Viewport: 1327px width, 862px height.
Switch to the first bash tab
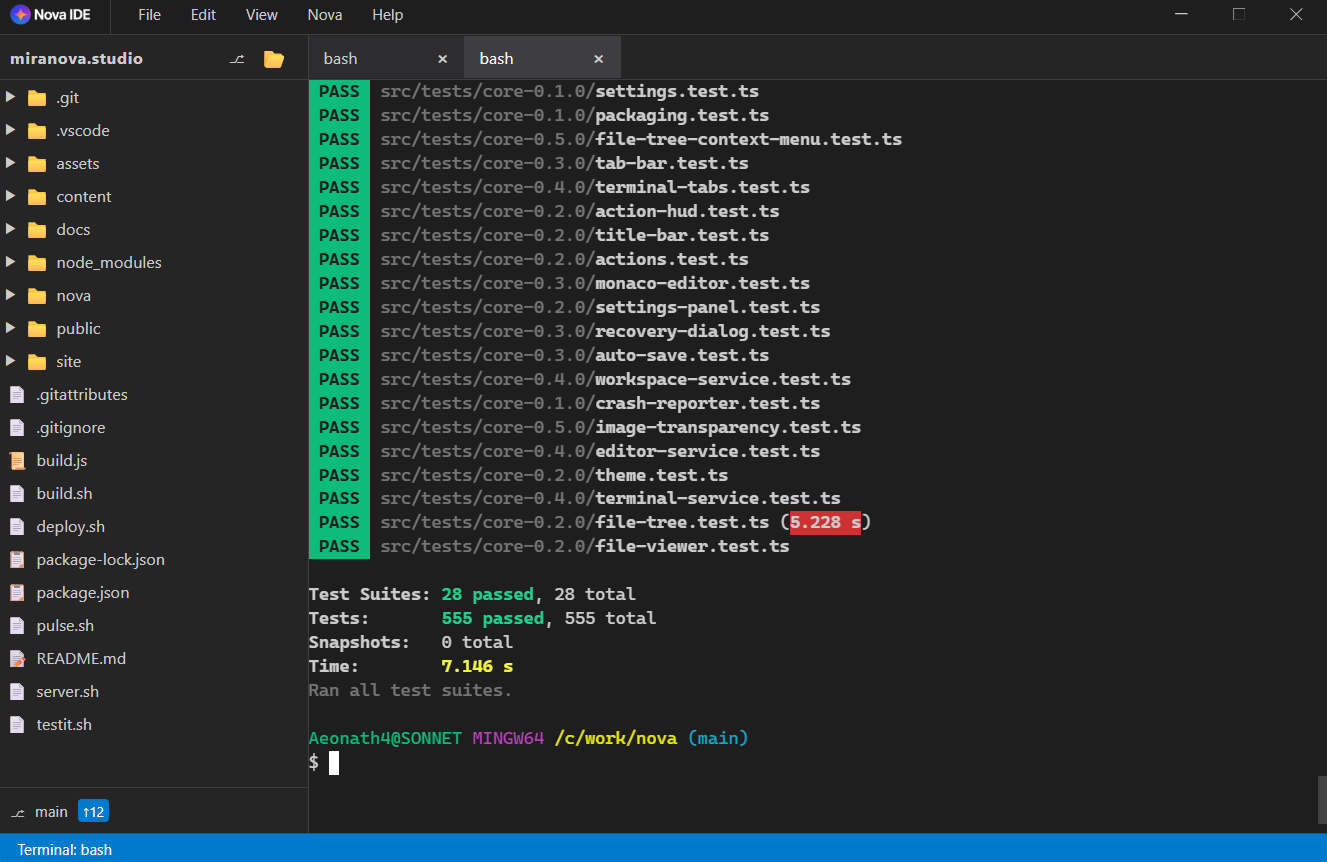(x=340, y=58)
